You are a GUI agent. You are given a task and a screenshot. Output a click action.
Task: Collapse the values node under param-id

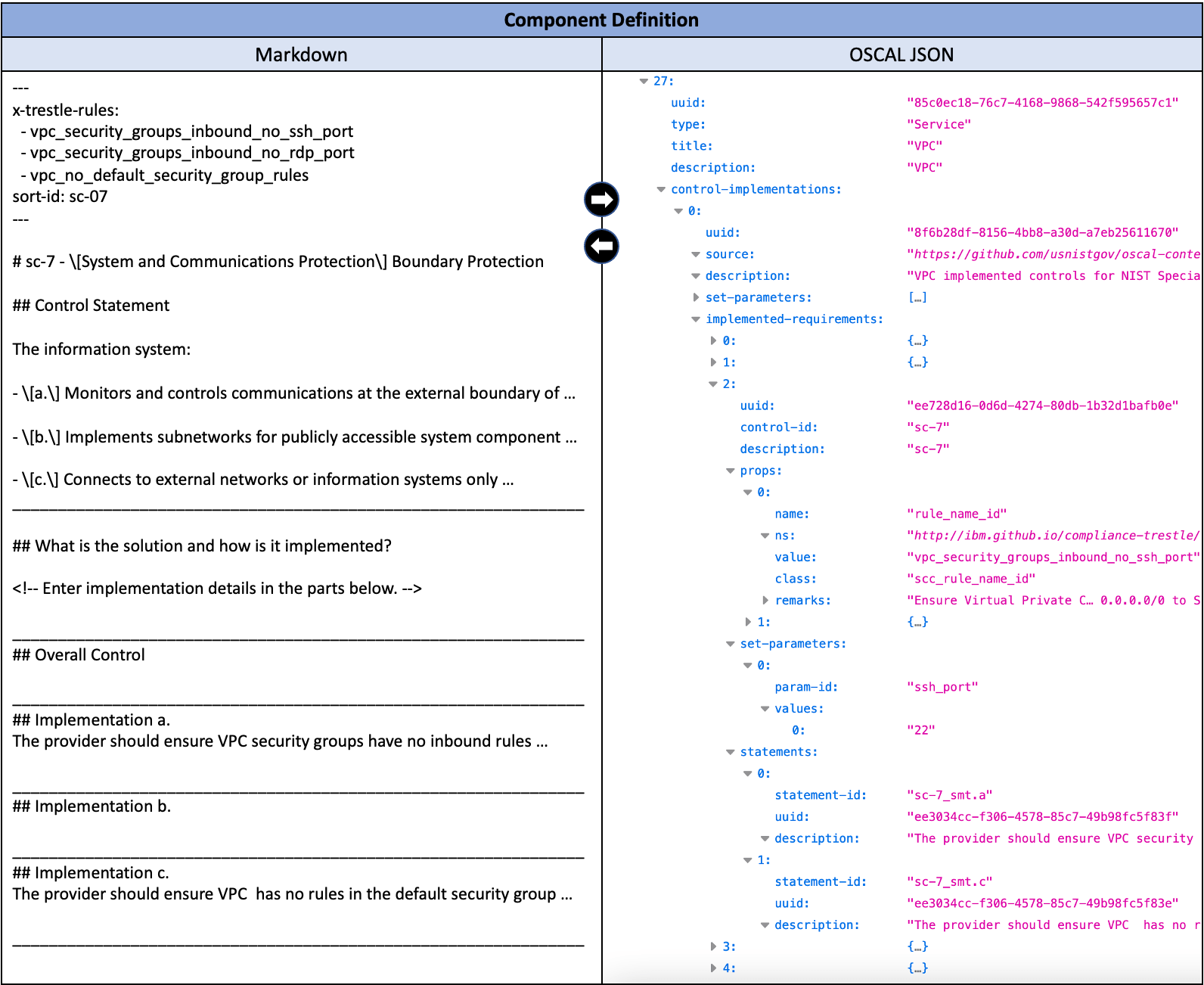[765, 709]
